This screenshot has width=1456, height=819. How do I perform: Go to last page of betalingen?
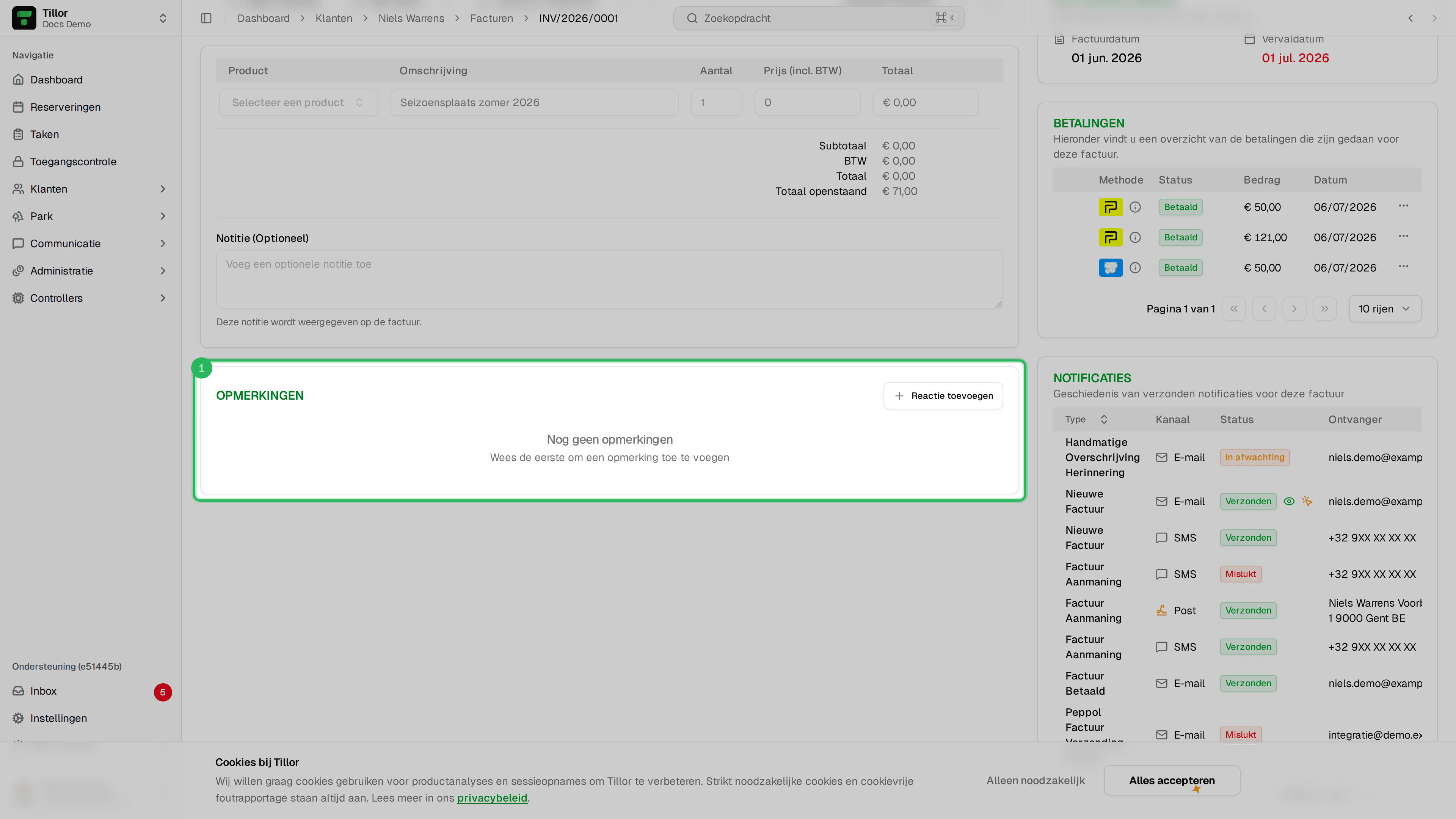1324,309
